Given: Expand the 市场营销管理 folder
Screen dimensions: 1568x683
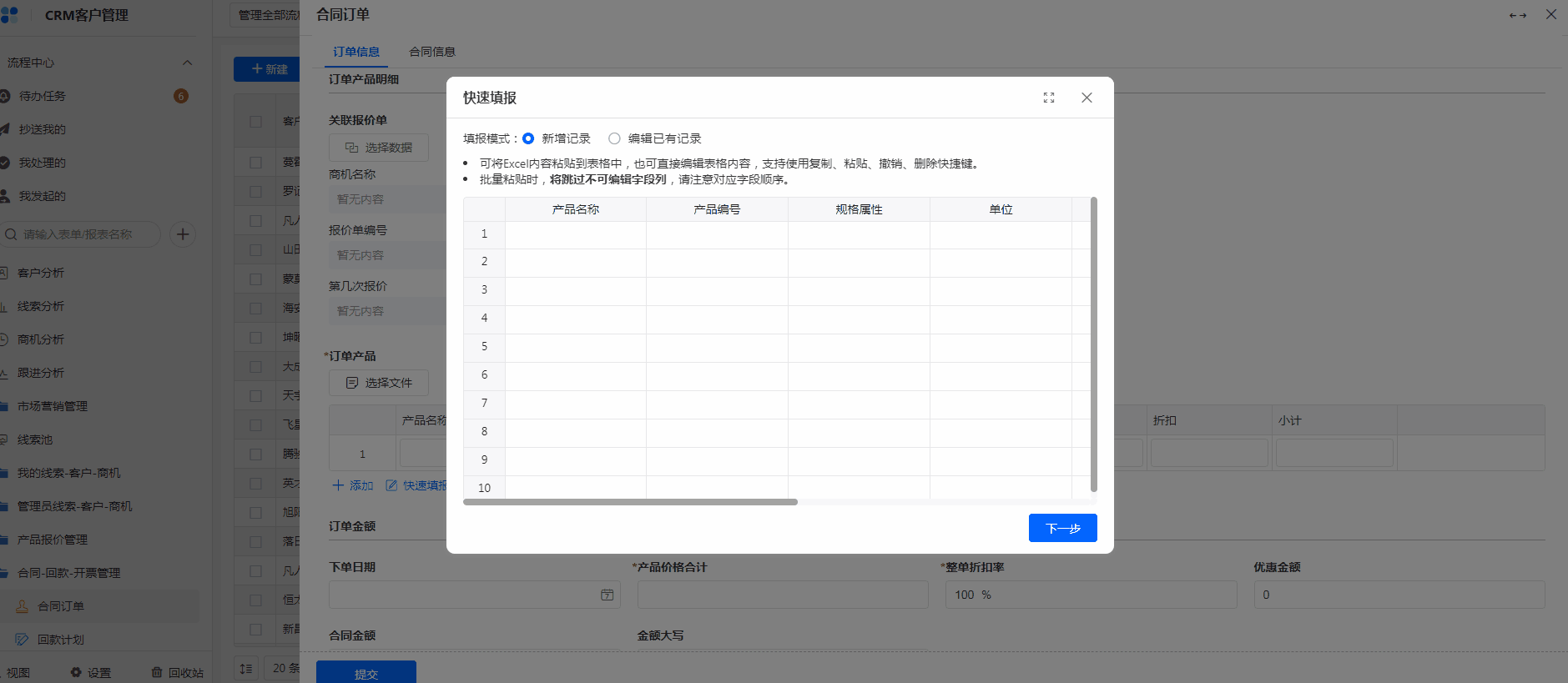Looking at the screenshot, I should (x=52, y=406).
